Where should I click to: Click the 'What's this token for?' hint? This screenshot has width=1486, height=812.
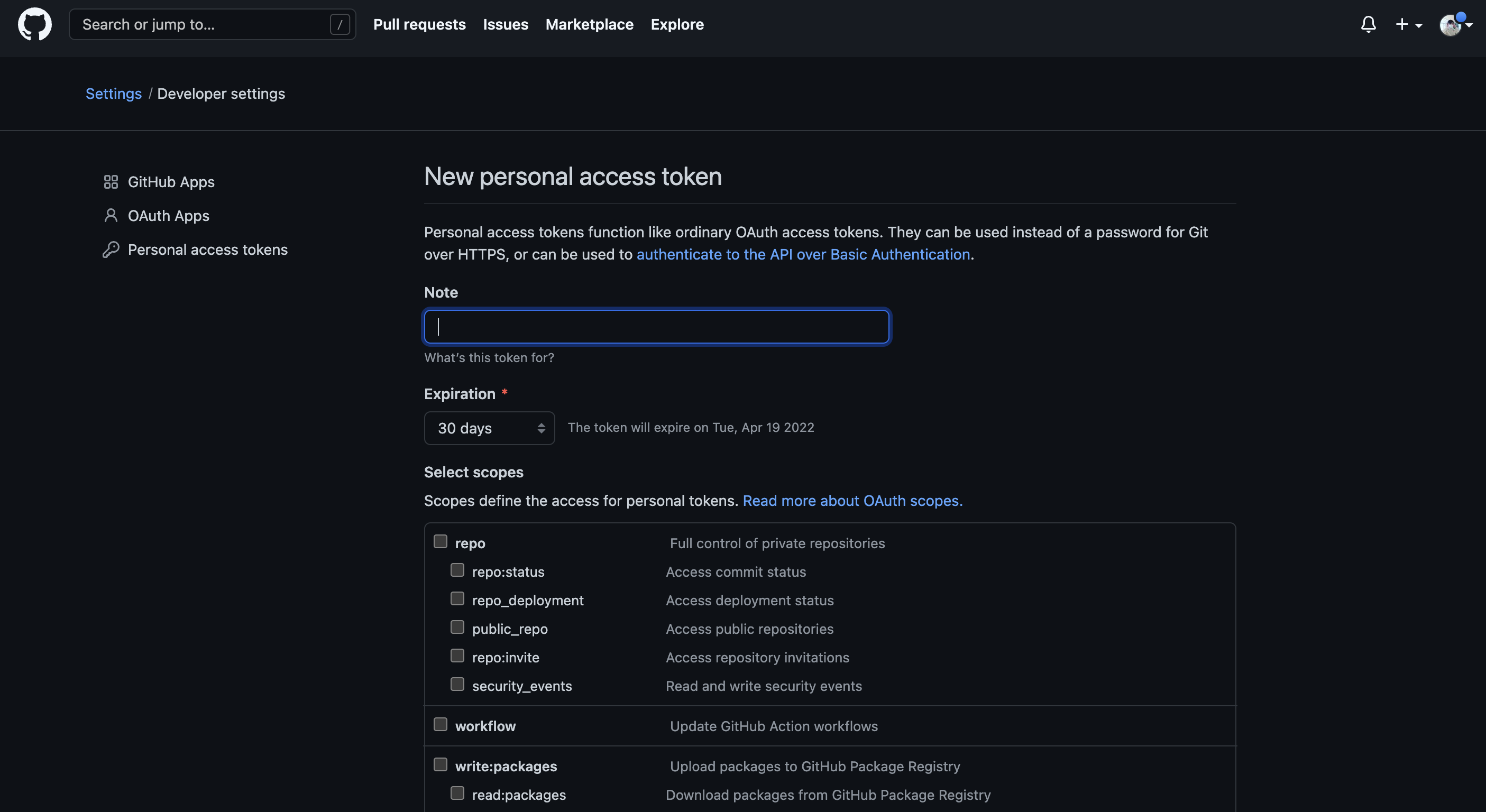click(489, 357)
